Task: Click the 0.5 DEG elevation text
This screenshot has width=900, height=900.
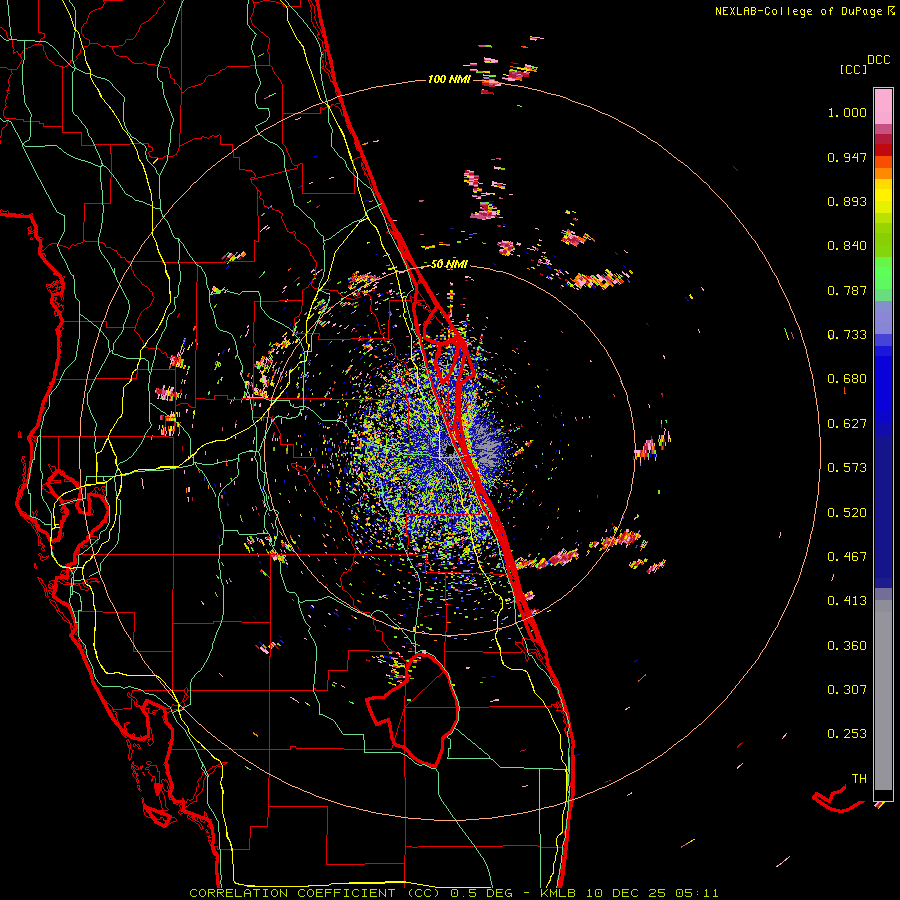Action: click(x=484, y=893)
